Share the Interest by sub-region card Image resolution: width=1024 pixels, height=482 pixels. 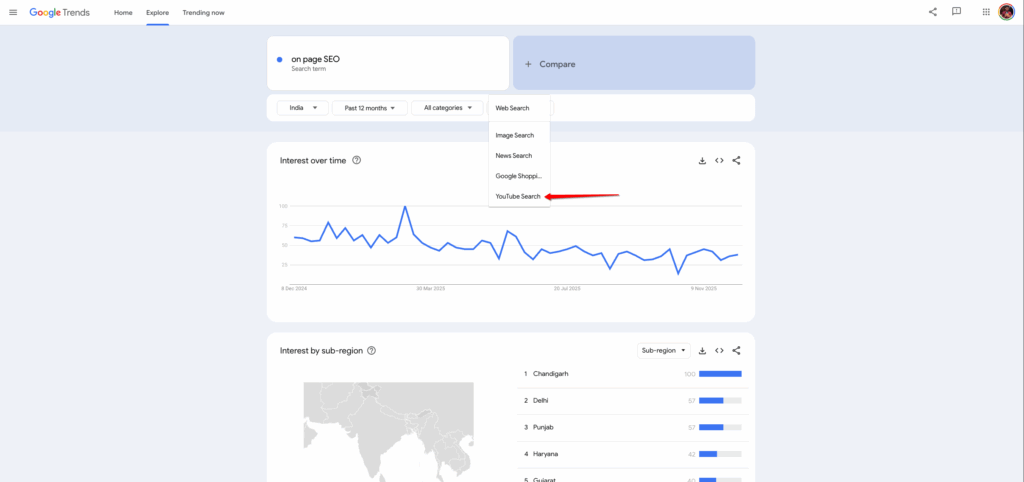(x=736, y=351)
